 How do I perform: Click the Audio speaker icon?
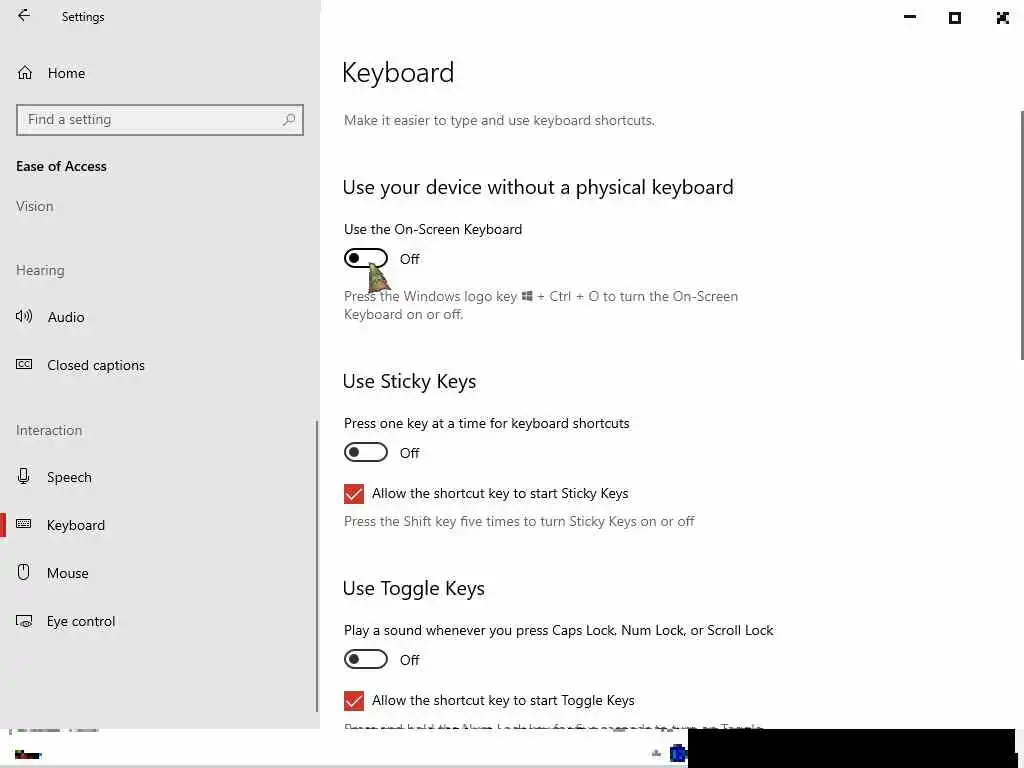(x=24, y=317)
